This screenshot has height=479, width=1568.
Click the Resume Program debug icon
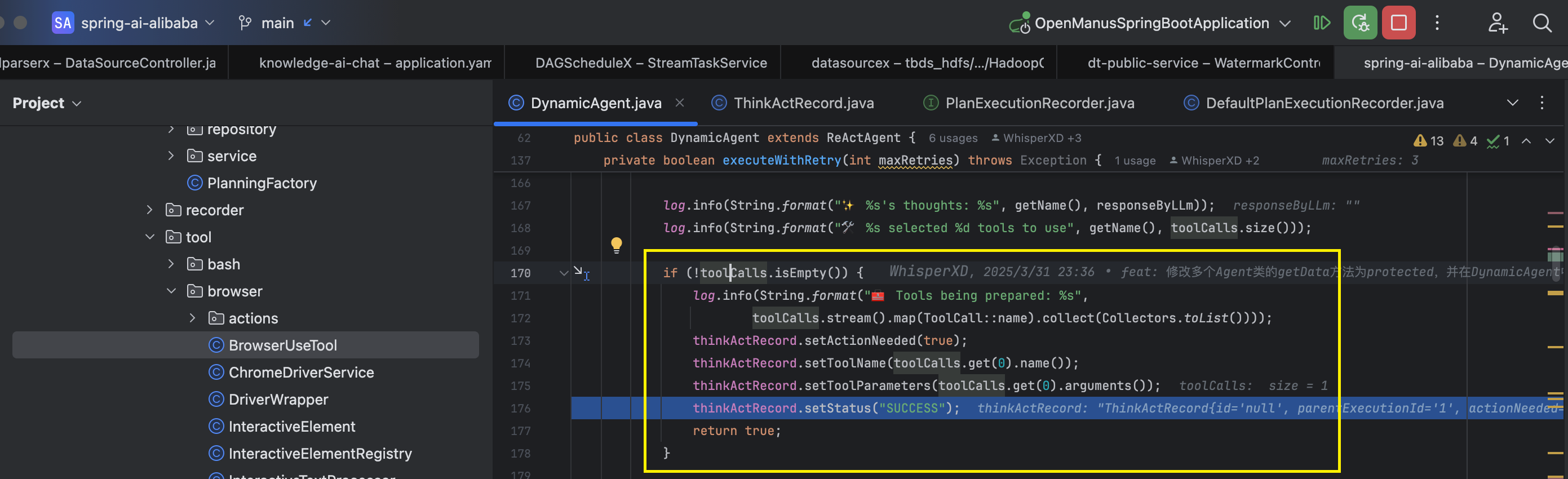pos(1322,23)
